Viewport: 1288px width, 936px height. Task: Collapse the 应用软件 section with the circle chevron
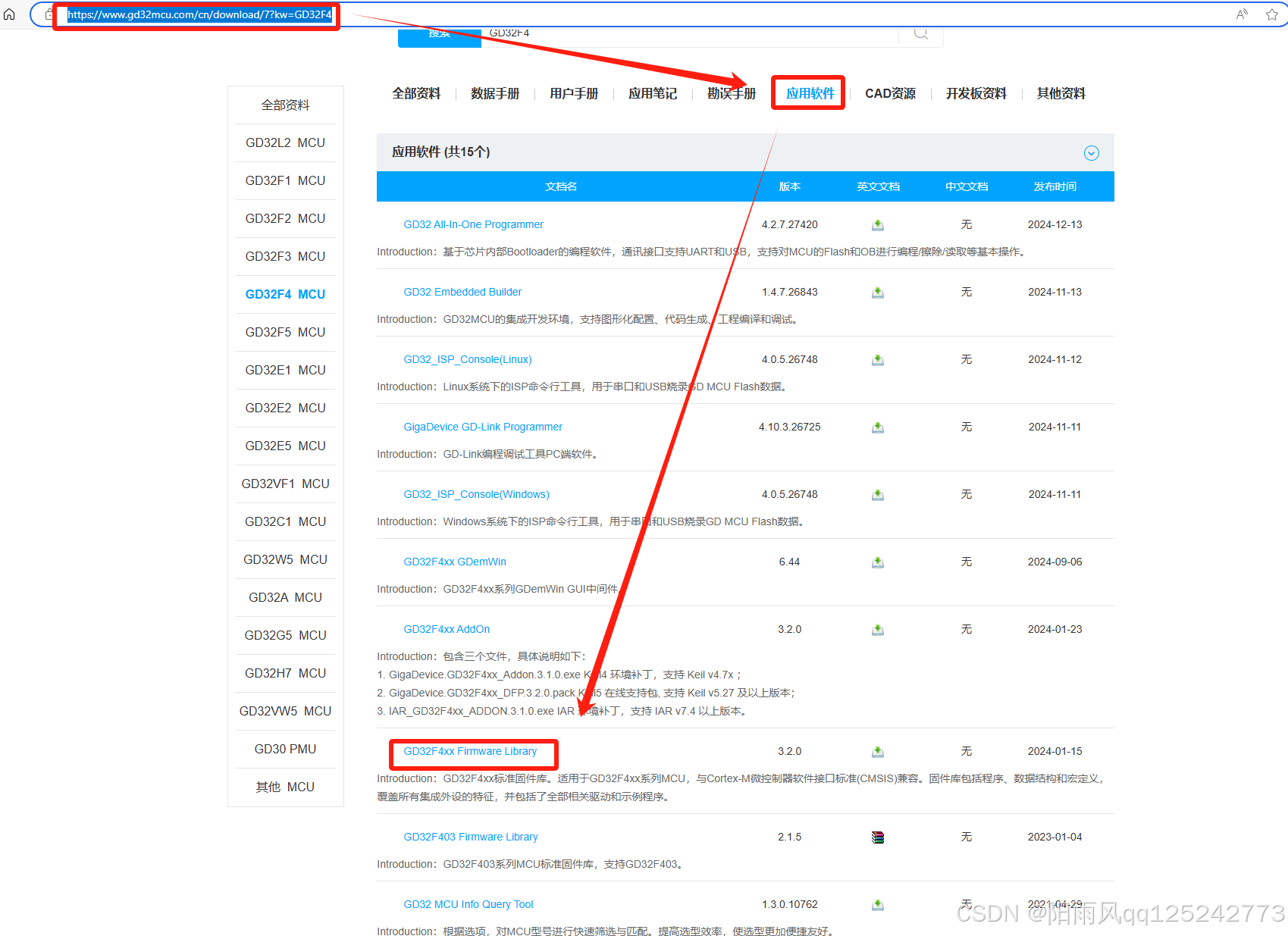click(1092, 153)
